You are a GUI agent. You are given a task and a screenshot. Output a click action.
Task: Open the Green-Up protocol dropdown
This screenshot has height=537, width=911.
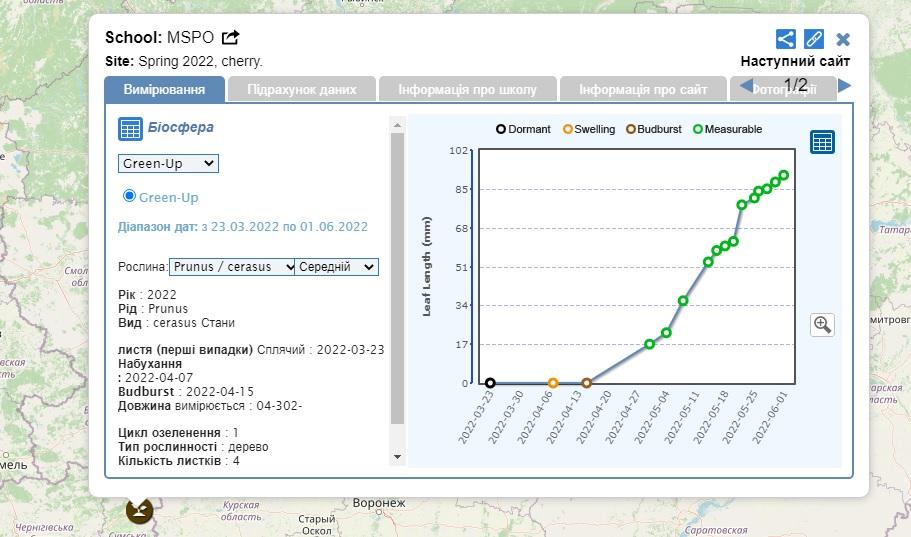click(x=168, y=163)
